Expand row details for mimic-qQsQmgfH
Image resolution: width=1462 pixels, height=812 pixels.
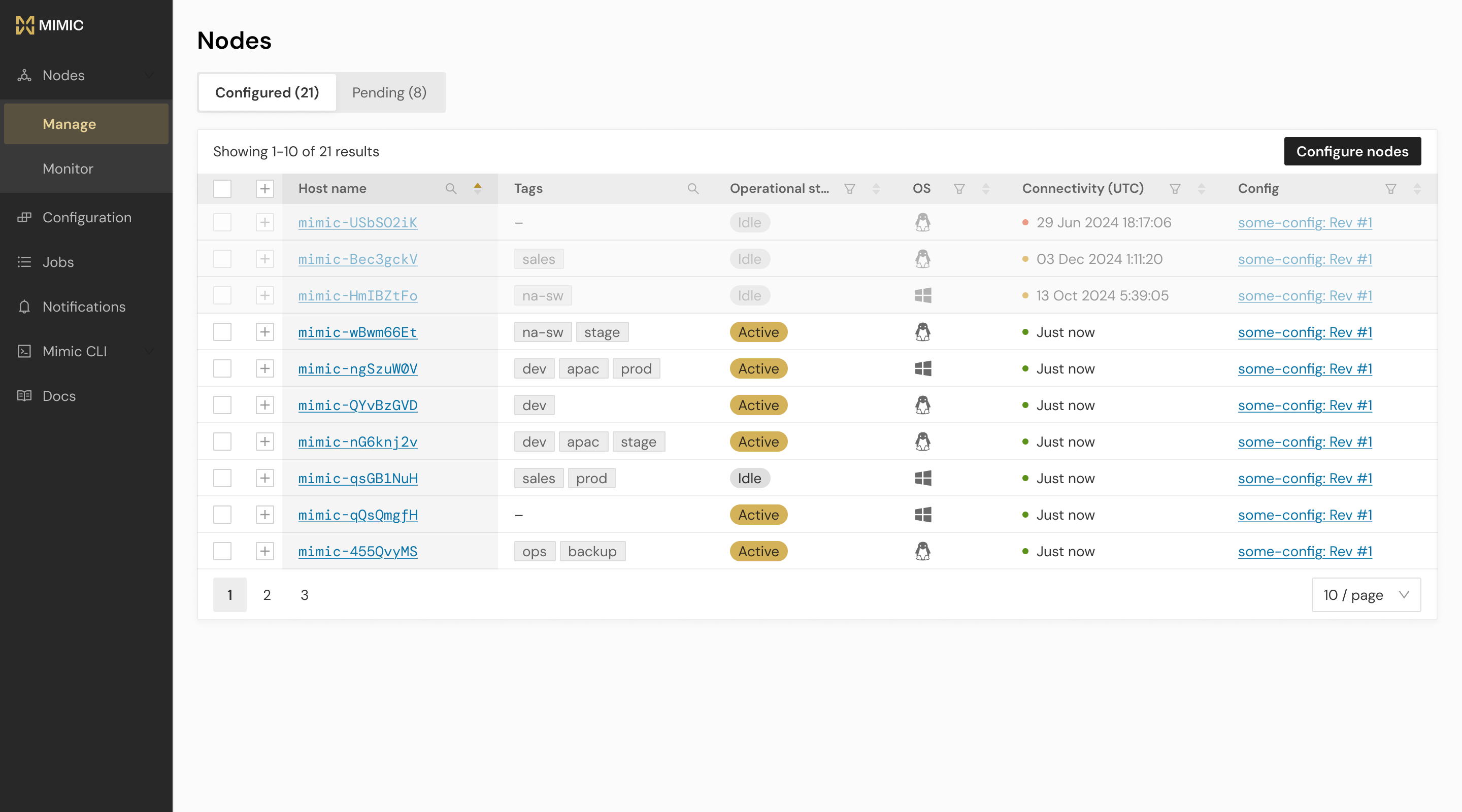coord(265,515)
